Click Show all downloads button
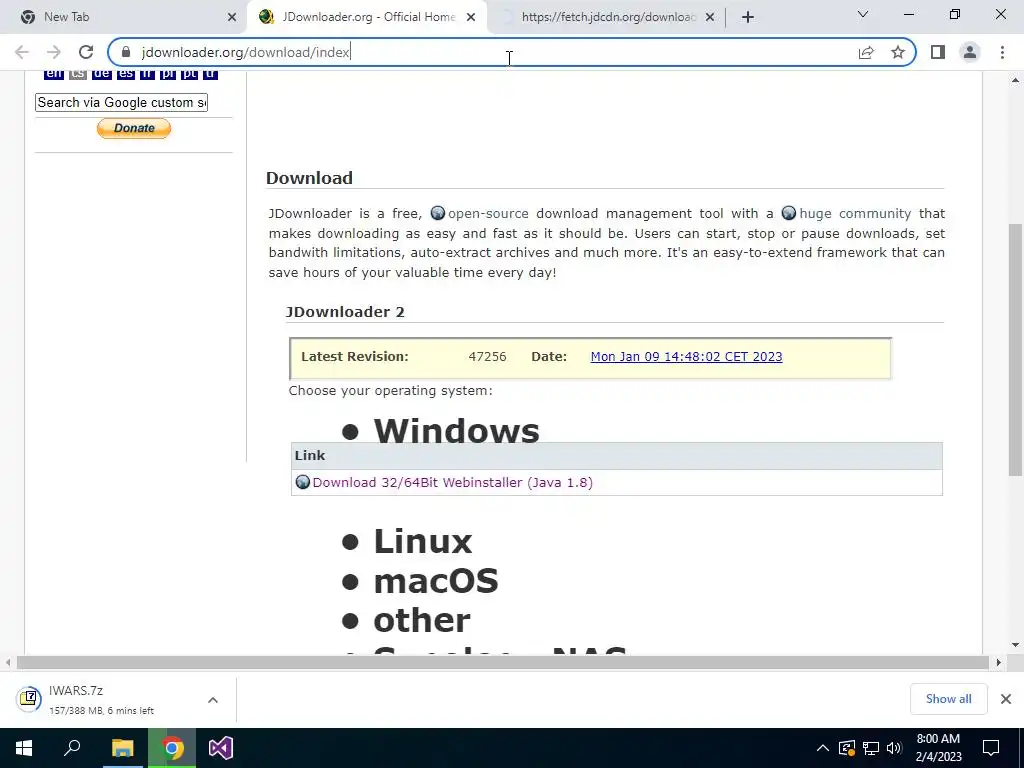 pos(948,699)
